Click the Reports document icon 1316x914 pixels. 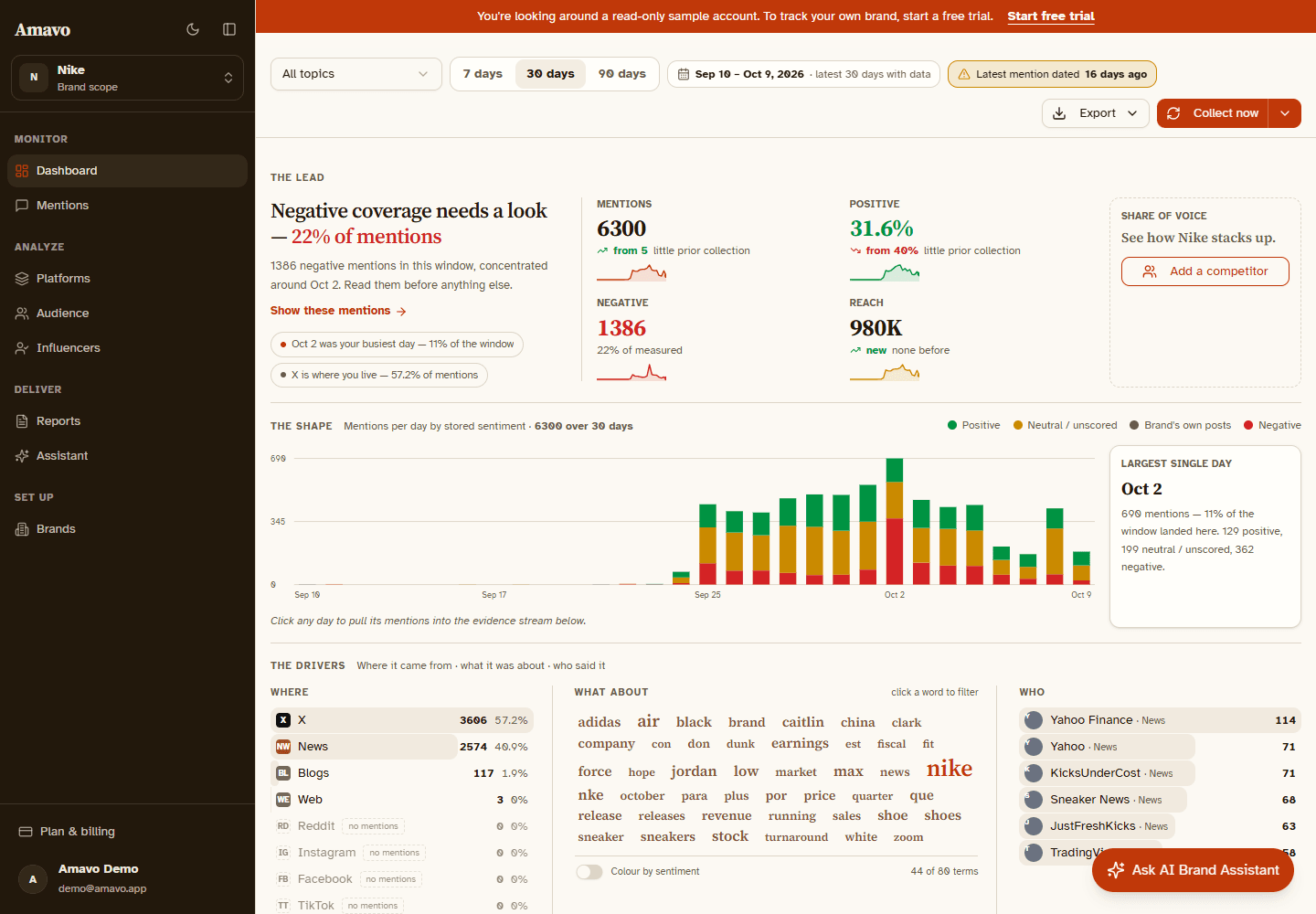pyautogui.click(x=22, y=421)
